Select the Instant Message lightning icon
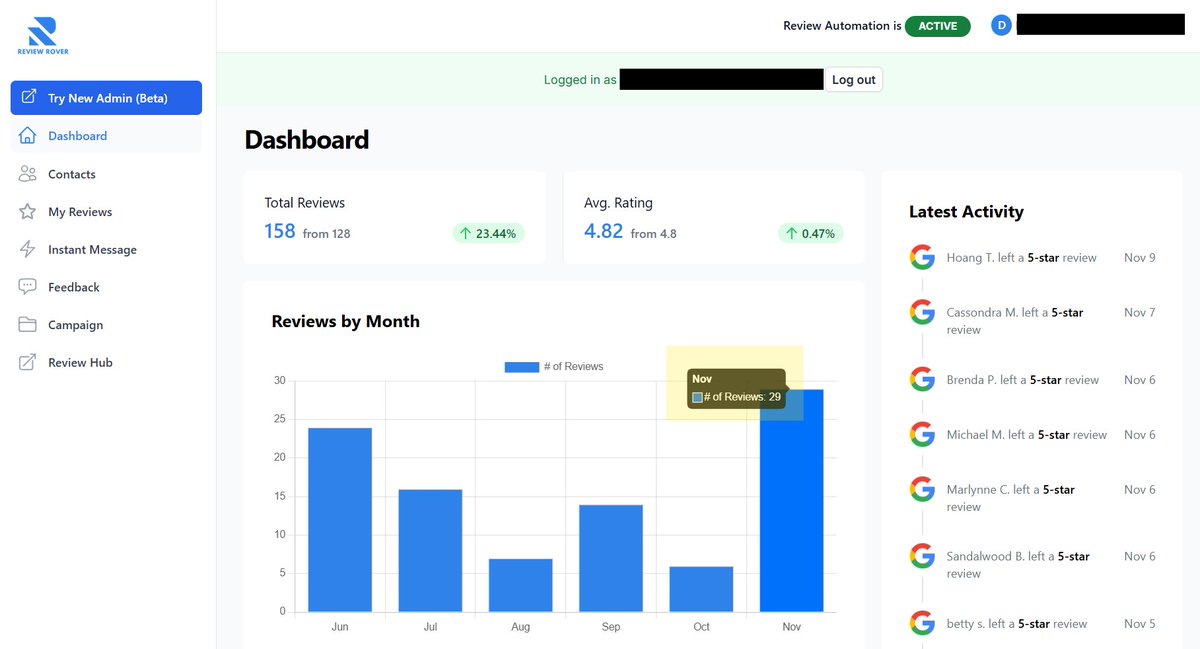Image resolution: width=1200 pixels, height=649 pixels. tap(30, 249)
